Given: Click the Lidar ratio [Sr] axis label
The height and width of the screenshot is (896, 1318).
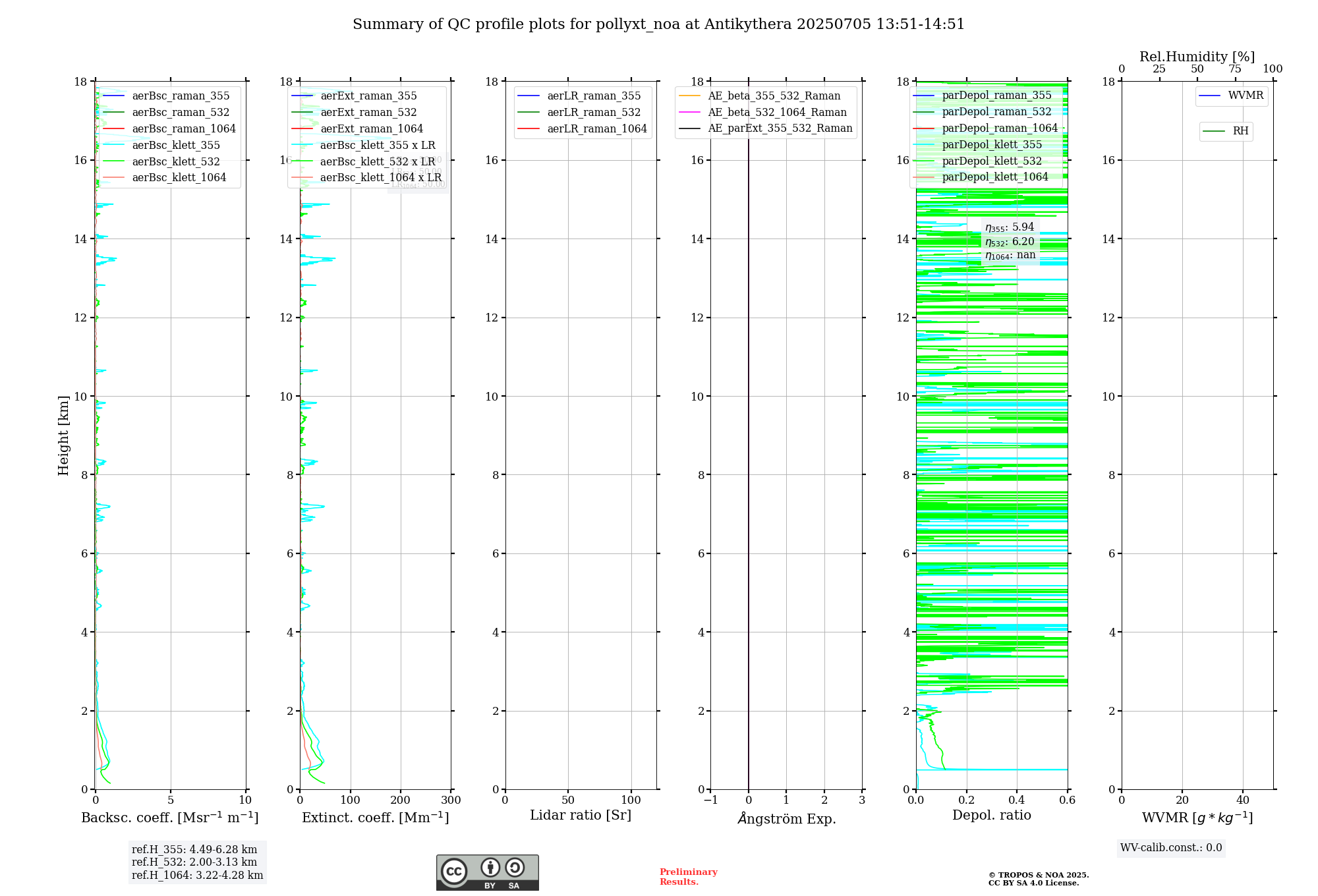Looking at the screenshot, I should (x=580, y=816).
